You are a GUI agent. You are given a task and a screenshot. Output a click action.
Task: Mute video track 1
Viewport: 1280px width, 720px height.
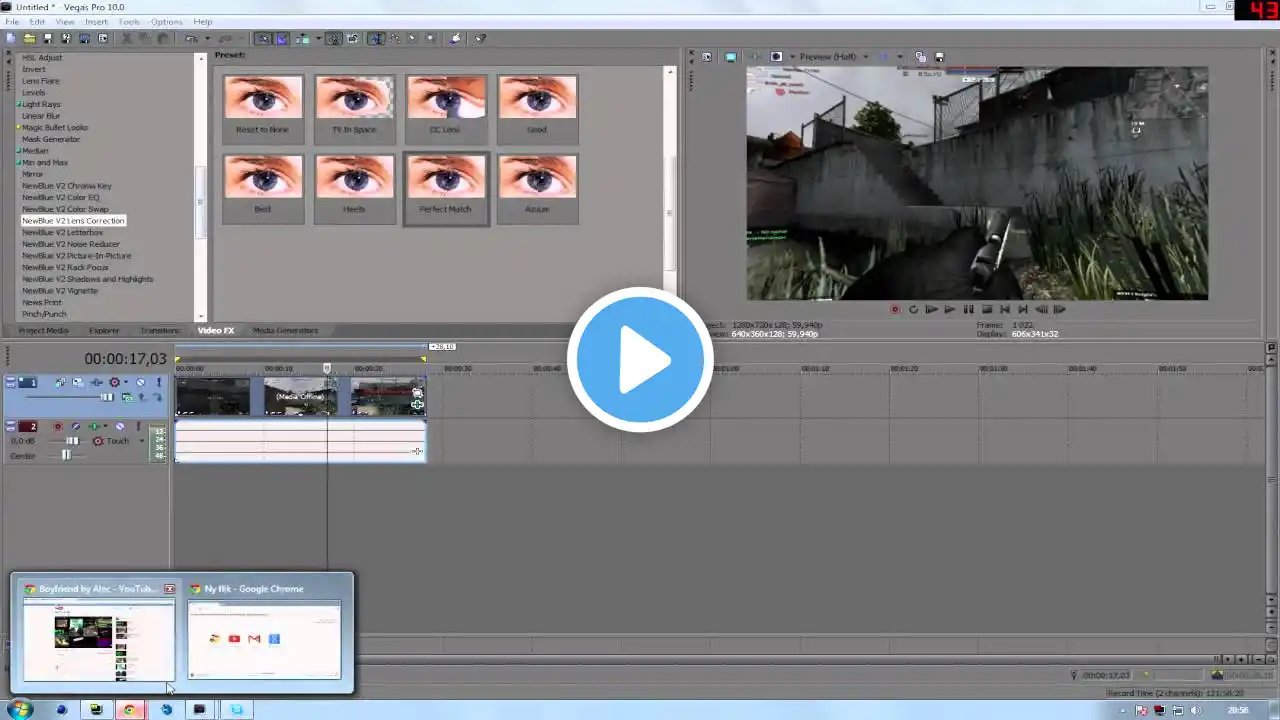pos(140,382)
